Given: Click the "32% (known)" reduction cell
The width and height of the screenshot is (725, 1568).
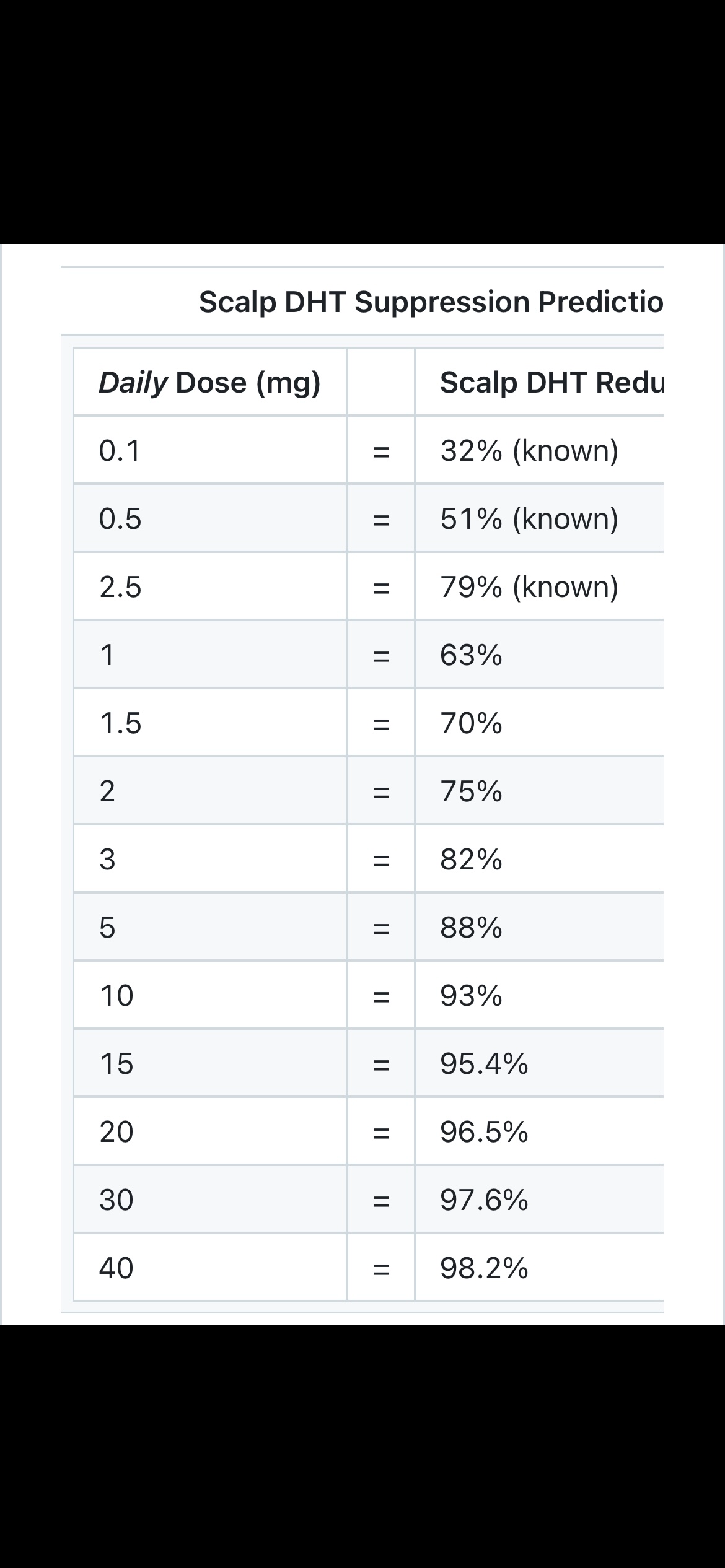Looking at the screenshot, I should point(529,450).
